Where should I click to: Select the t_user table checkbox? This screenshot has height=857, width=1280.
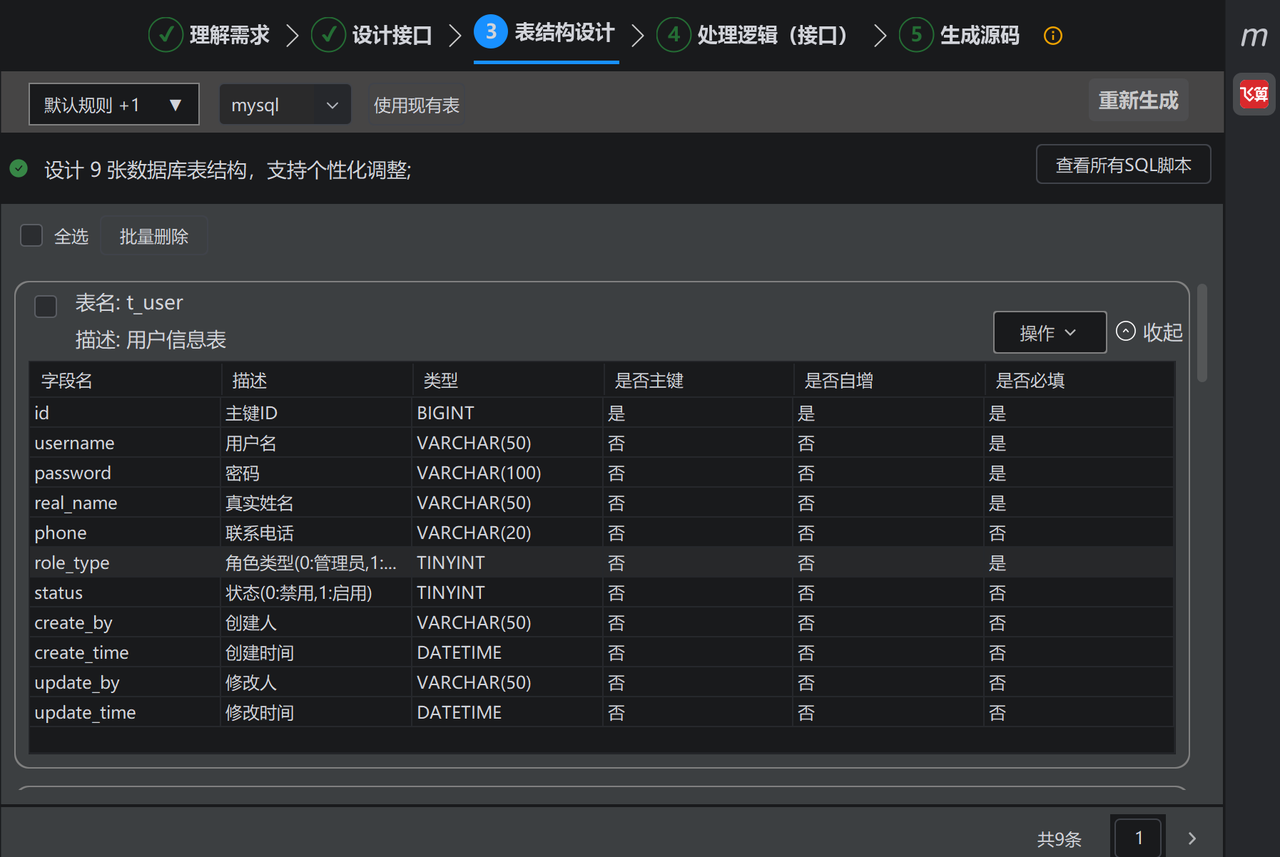(x=46, y=306)
